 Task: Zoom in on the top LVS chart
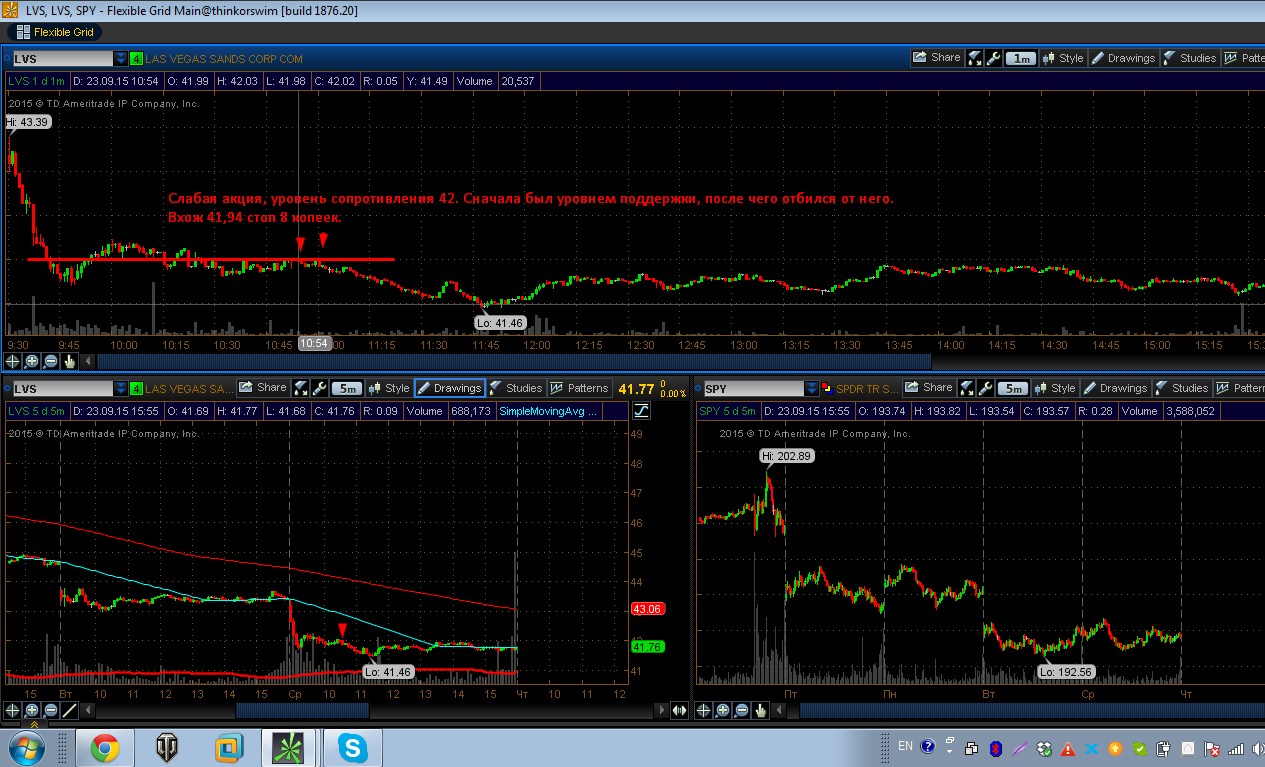[33, 361]
